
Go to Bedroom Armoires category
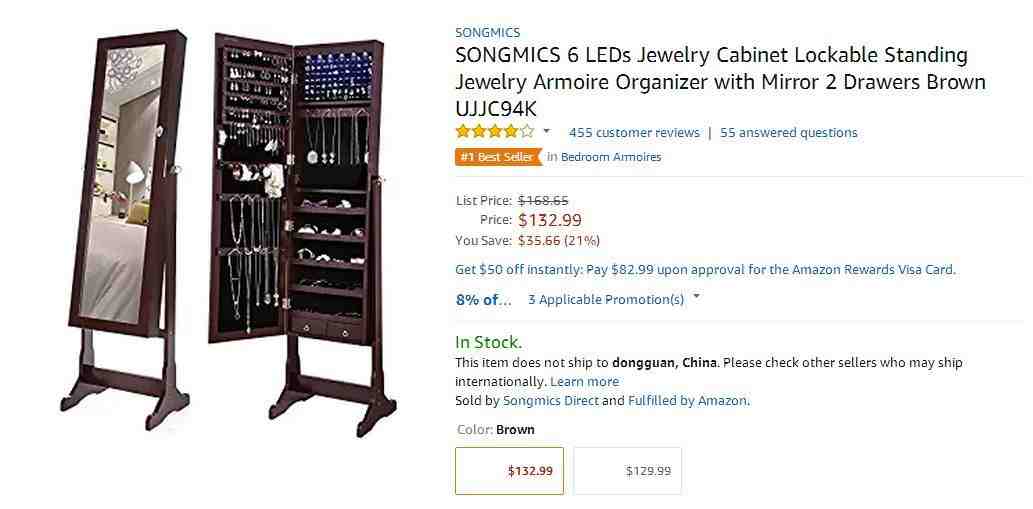point(611,157)
